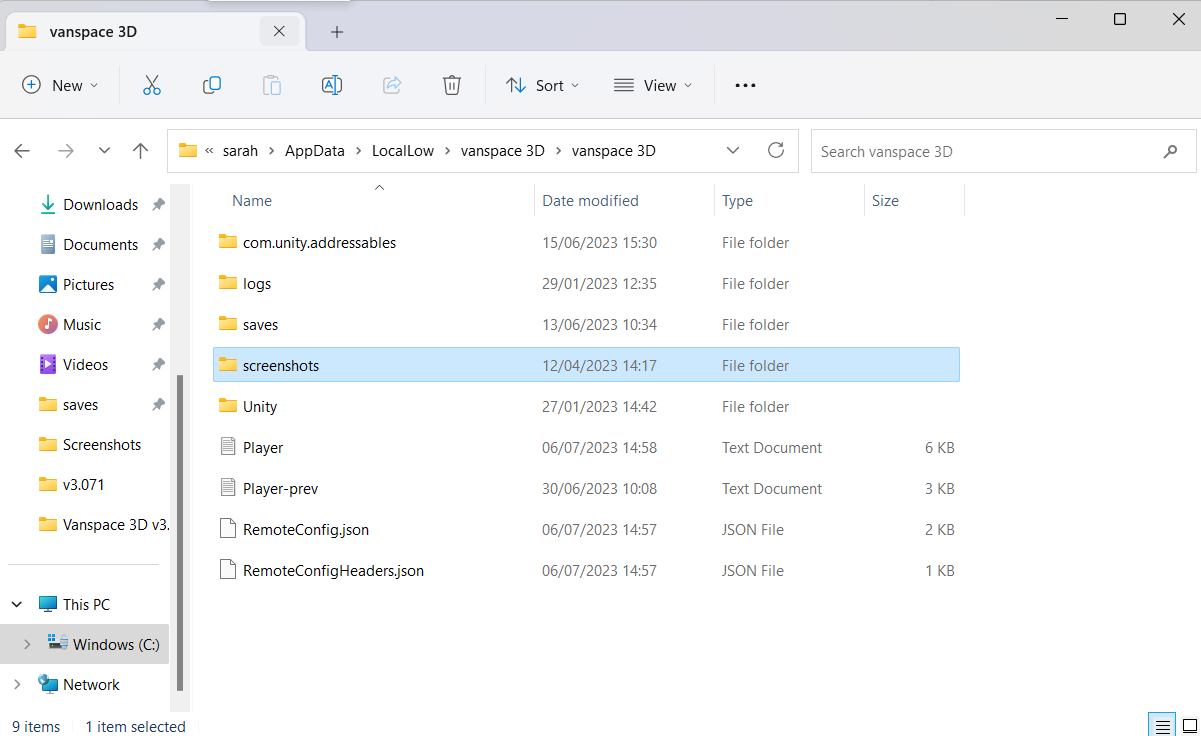Click the Share icon in toolbar

[x=392, y=85]
